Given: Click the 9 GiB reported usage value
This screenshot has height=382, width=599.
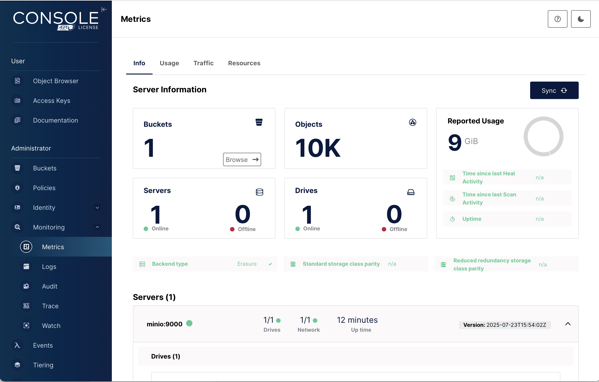Looking at the screenshot, I should 463,142.
